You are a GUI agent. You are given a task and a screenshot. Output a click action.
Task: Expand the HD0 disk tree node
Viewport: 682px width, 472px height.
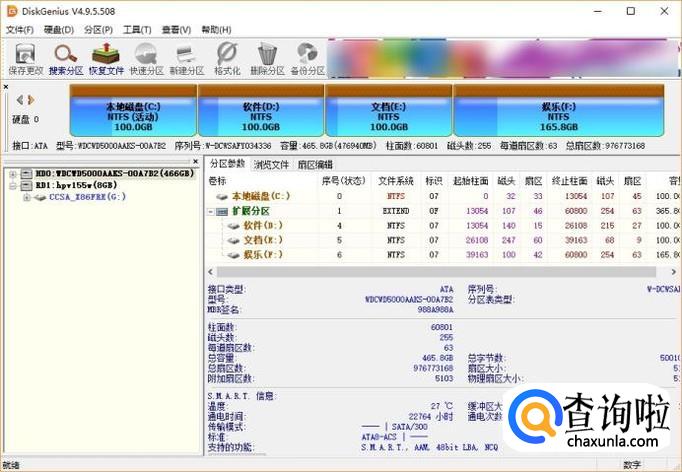(x=13, y=174)
